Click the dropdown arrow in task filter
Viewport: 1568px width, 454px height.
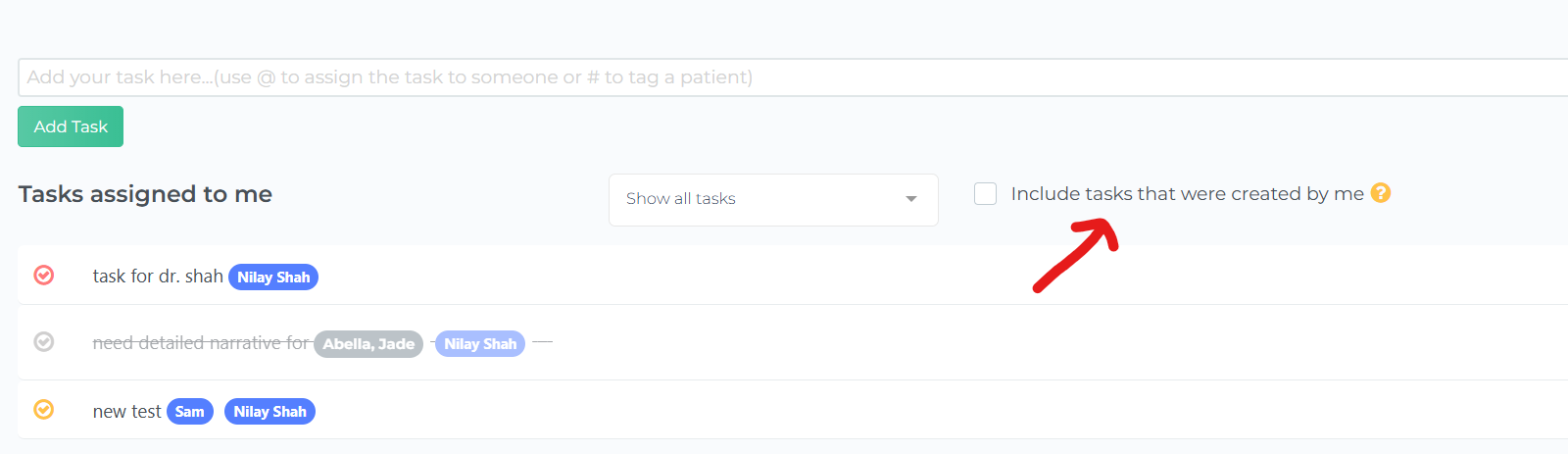pos(911,199)
